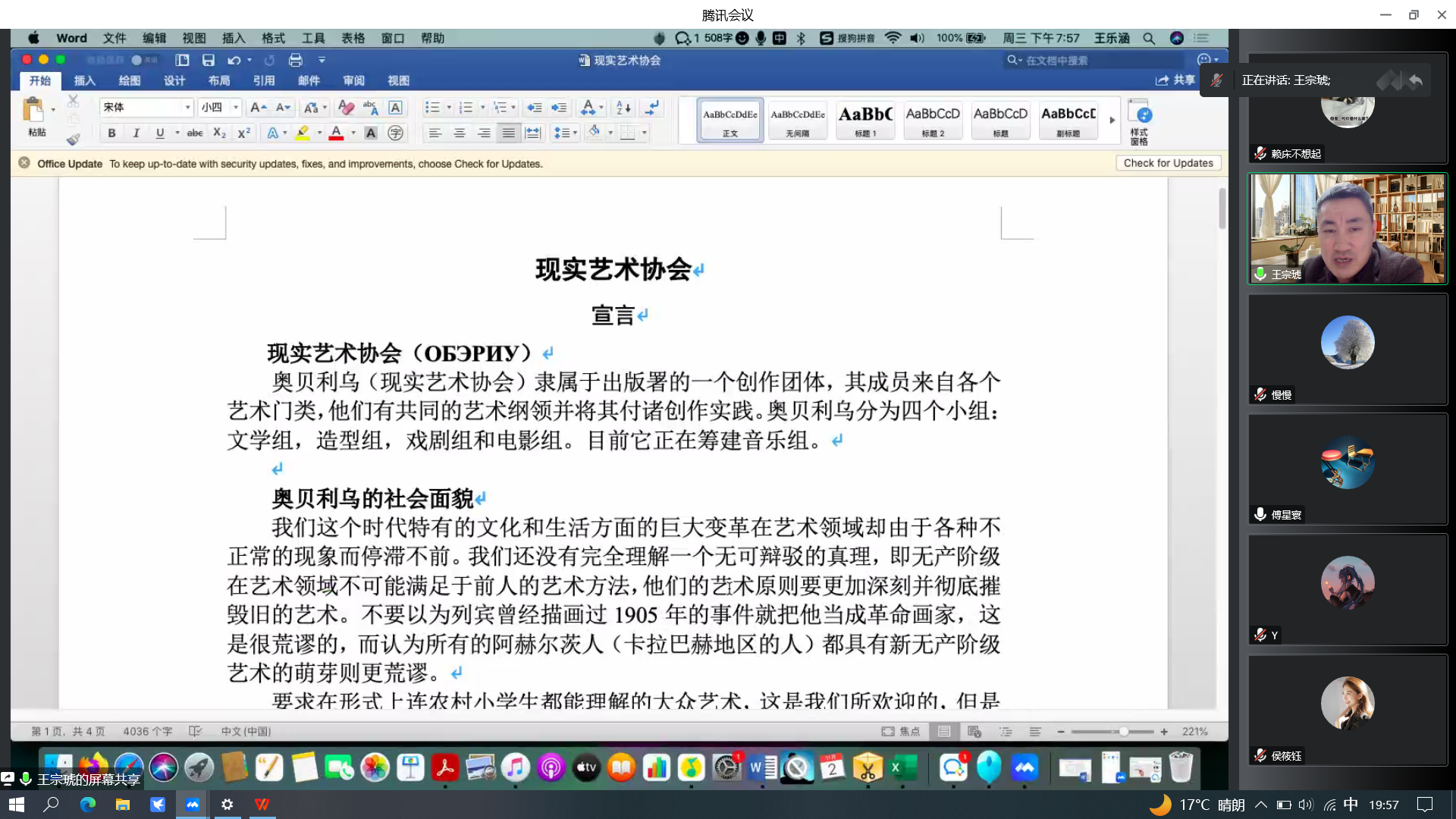
Task: Toggle the strikethrough abc button
Action: [x=195, y=133]
